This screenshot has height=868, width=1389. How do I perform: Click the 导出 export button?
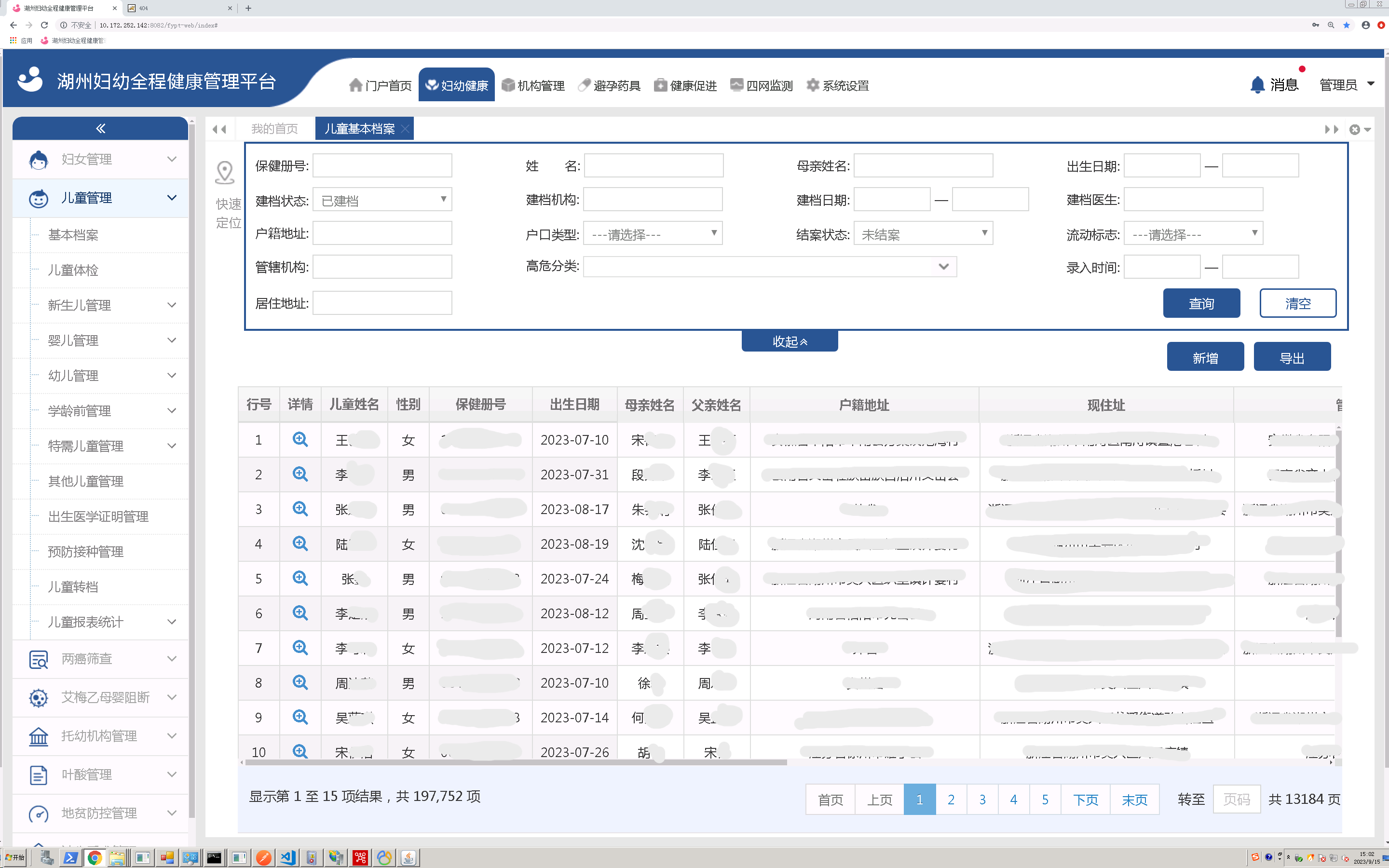point(1292,356)
